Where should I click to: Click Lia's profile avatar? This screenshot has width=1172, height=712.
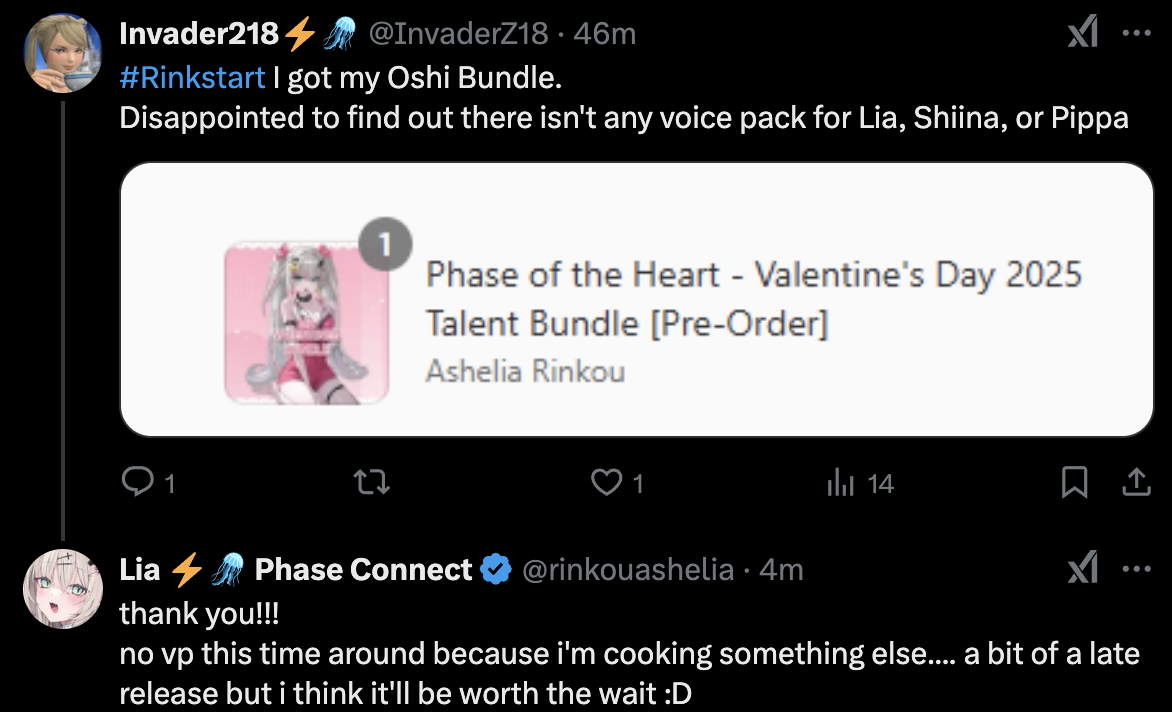(x=62, y=588)
